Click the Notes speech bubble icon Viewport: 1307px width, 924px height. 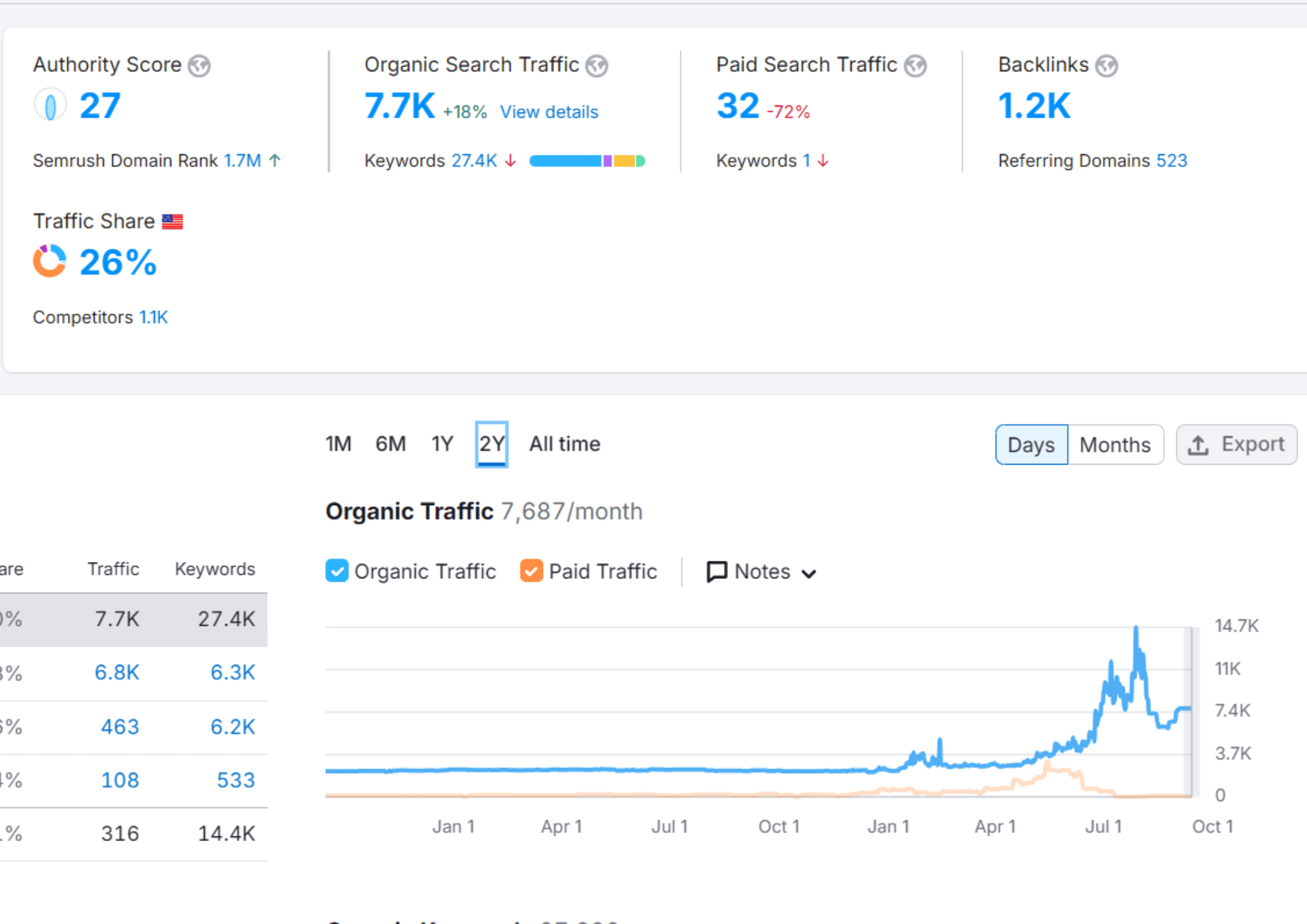(x=717, y=572)
